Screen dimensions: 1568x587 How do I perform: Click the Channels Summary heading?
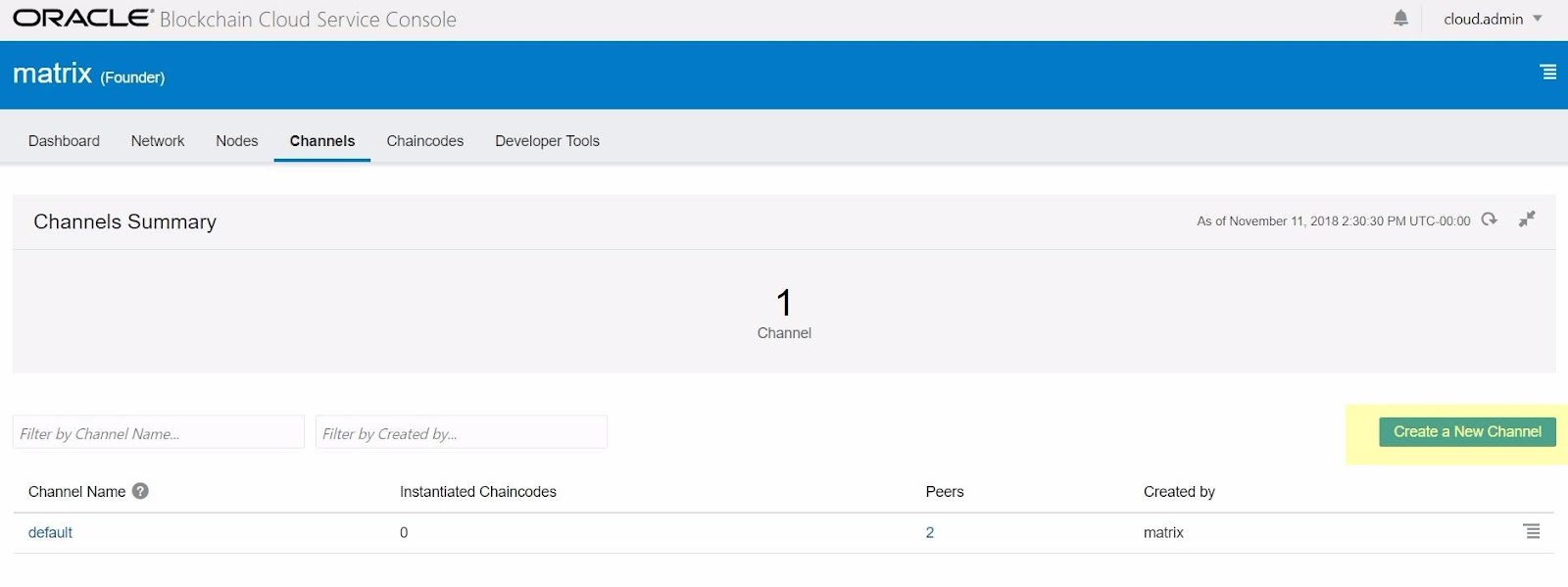pyautogui.click(x=124, y=221)
